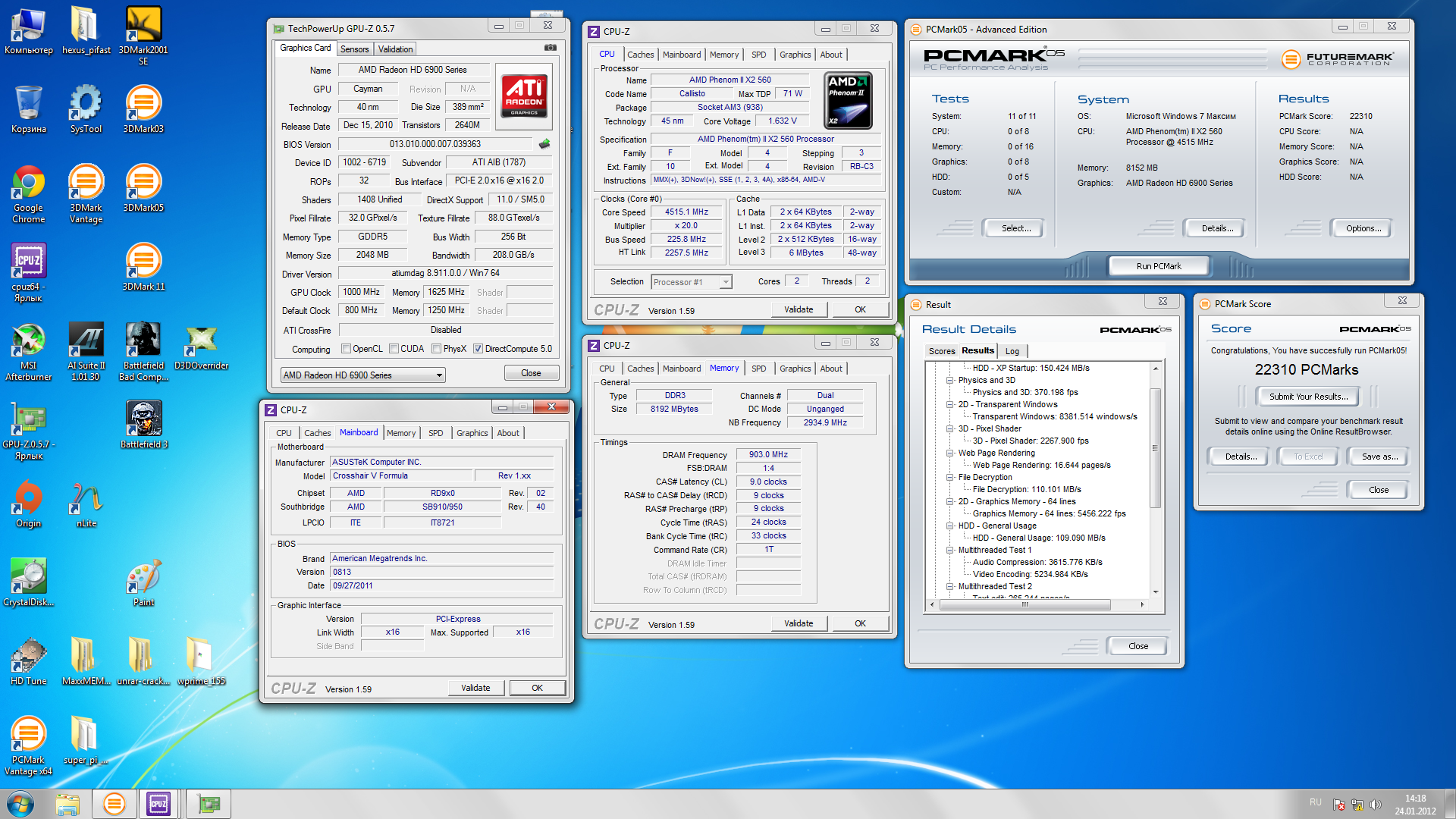Launch Battlefield 3 desktop icon
1456x819 pixels.
click(143, 425)
